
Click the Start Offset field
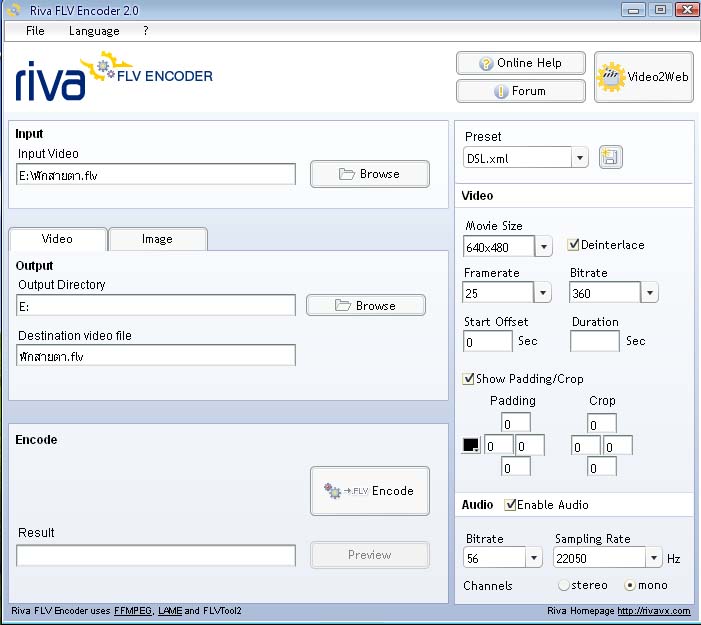(x=488, y=342)
